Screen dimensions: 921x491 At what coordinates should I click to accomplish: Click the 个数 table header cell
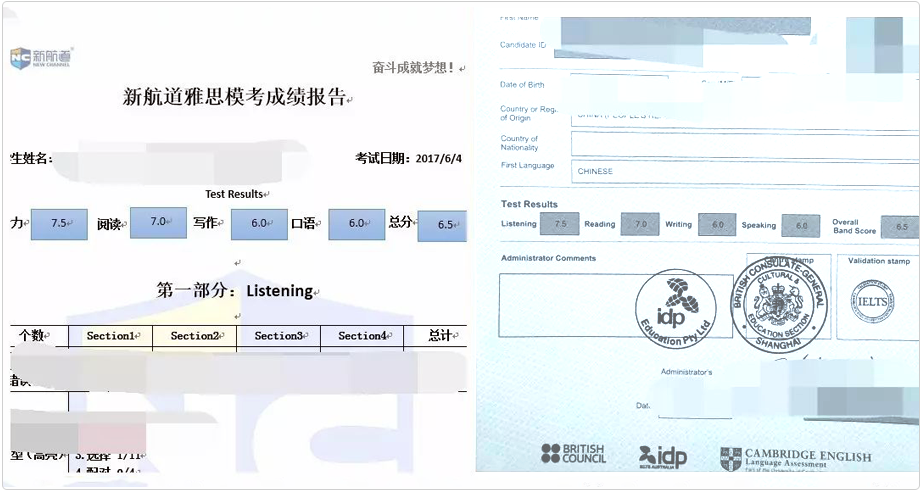click(x=39, y=336)
